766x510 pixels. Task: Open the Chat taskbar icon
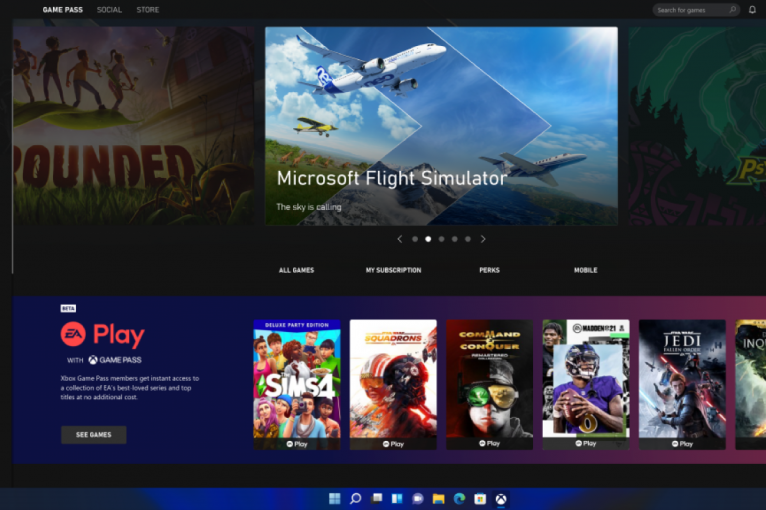coord(418,499)
